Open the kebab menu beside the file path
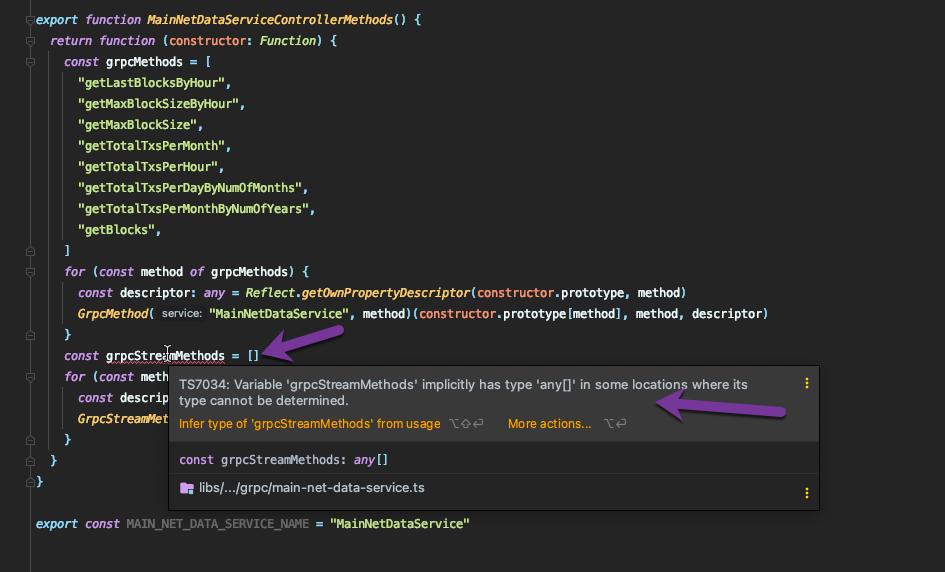The width and height of the screenshot is (945, 572). [806, 493]
